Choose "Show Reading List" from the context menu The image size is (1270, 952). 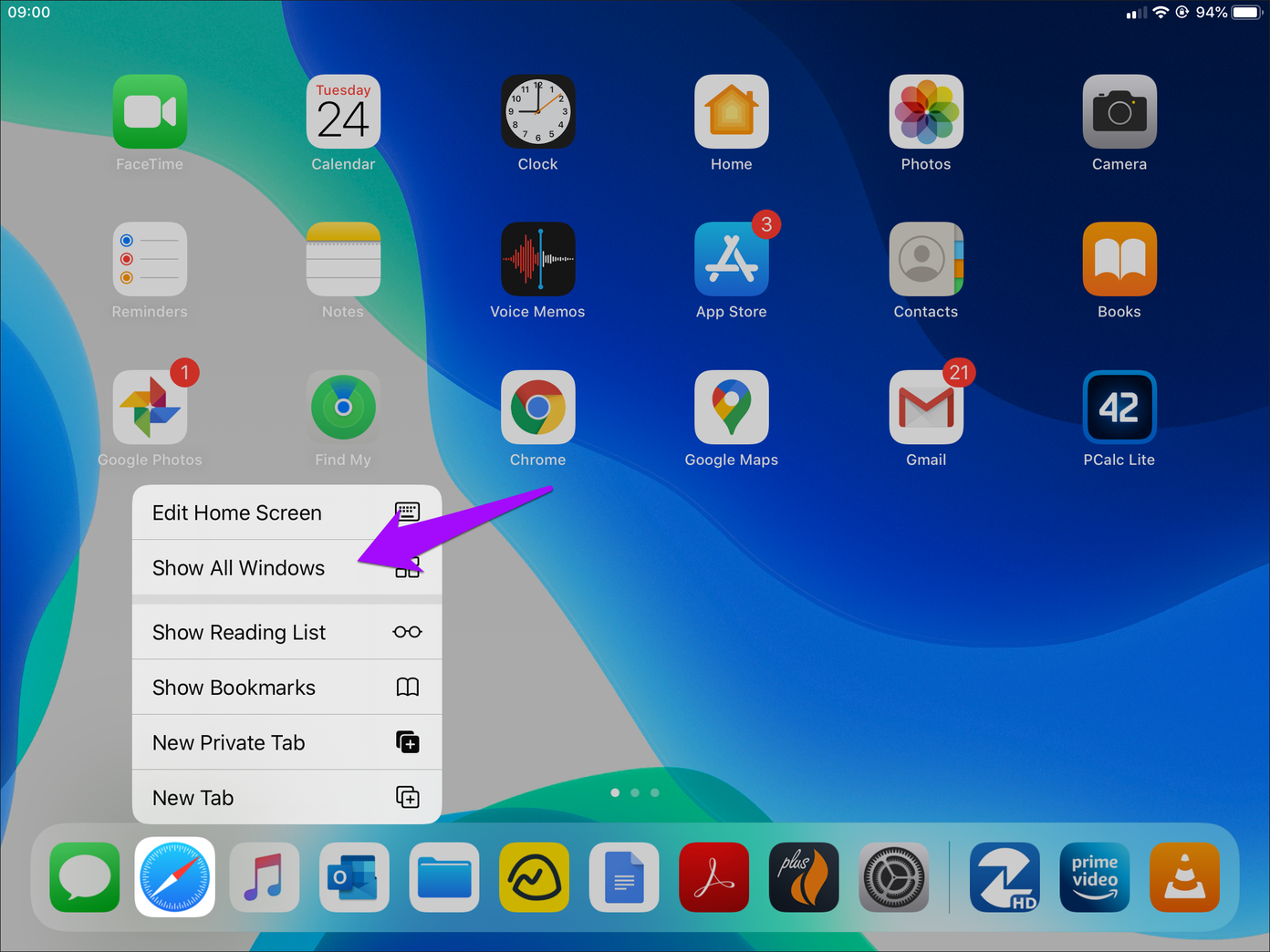click(x=238, y=632)
